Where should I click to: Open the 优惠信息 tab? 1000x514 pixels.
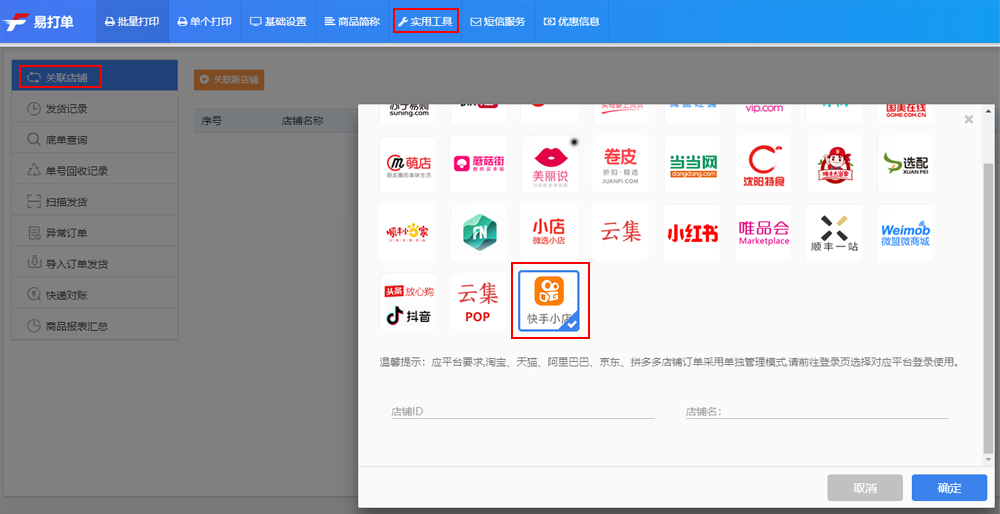[571, 22]
